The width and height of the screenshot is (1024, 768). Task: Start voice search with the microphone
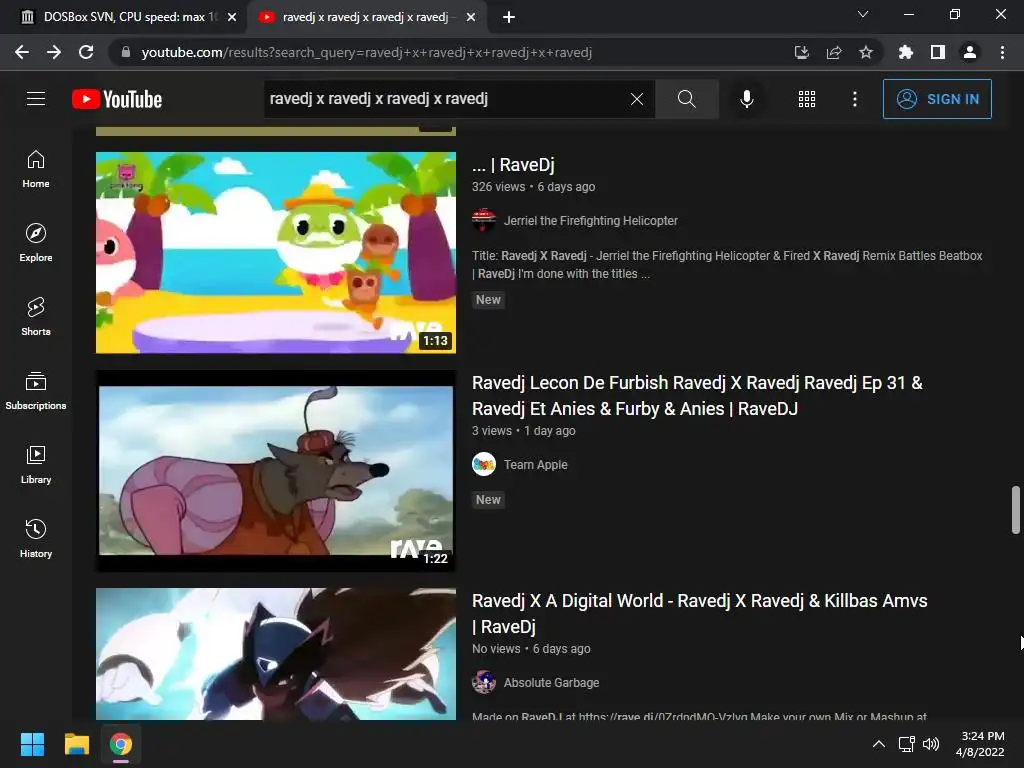point(746,99)
